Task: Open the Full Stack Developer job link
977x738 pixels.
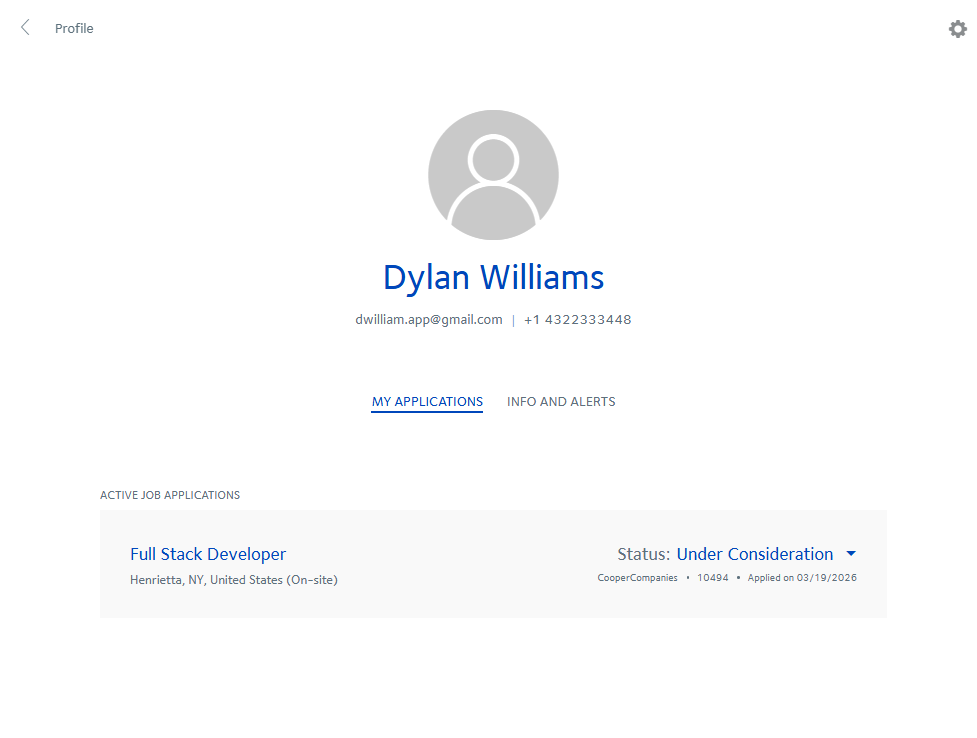Action: (x=208, y=554)
